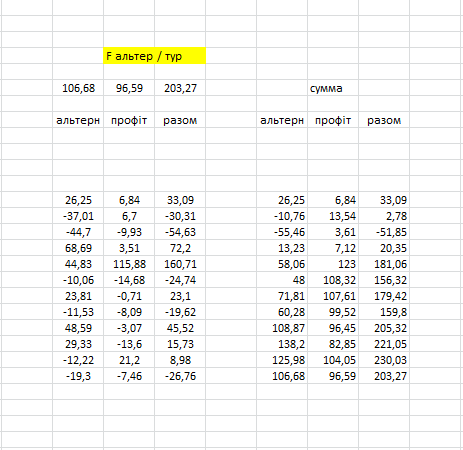Viewport: 463px width, 450px height.
Task: Select the cell with value 6,7
Action: point(129,216)
